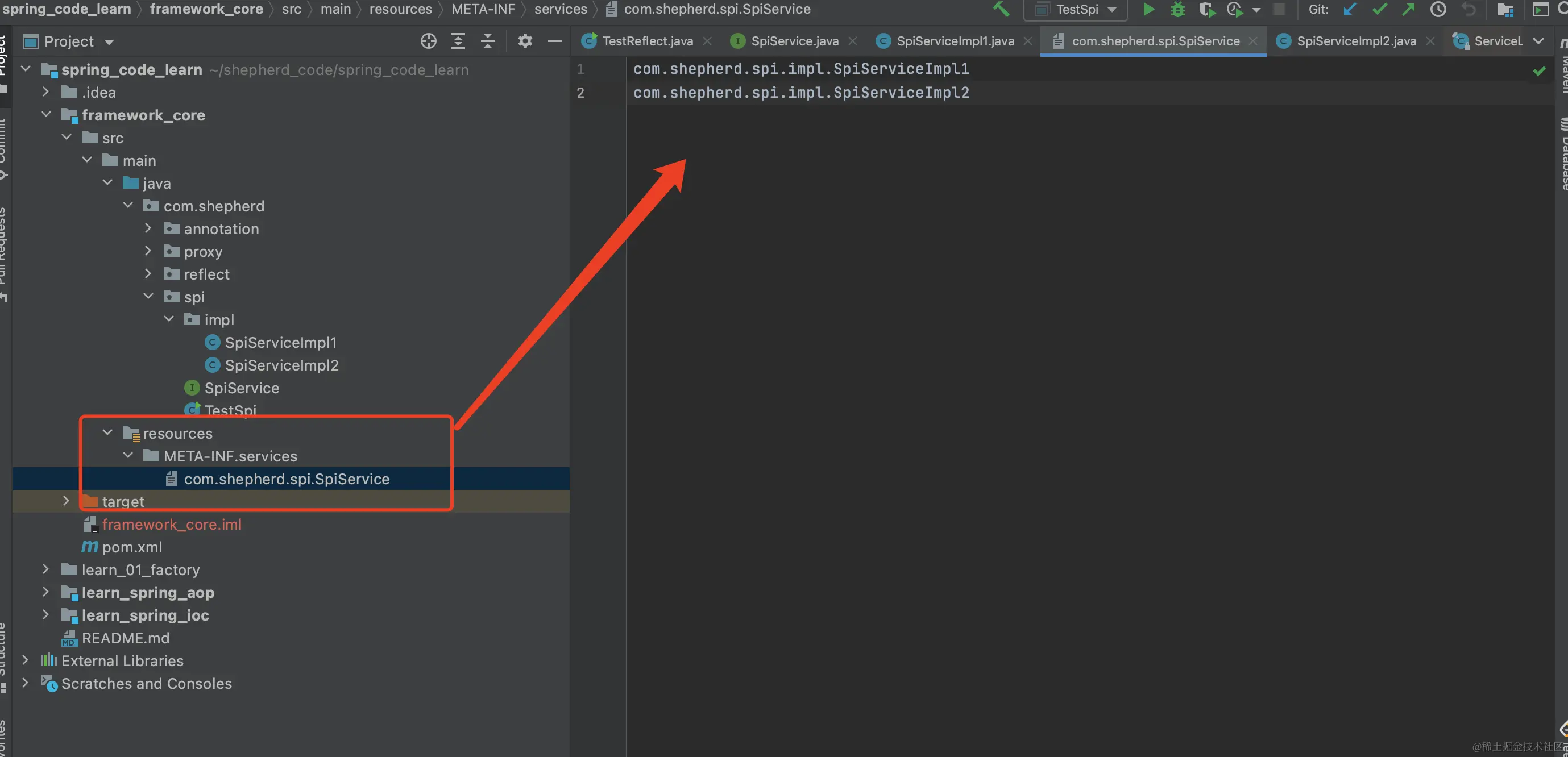Expand Scratches and Consoles node
This screenshot has height=757, width=1568.
point(26,683)
